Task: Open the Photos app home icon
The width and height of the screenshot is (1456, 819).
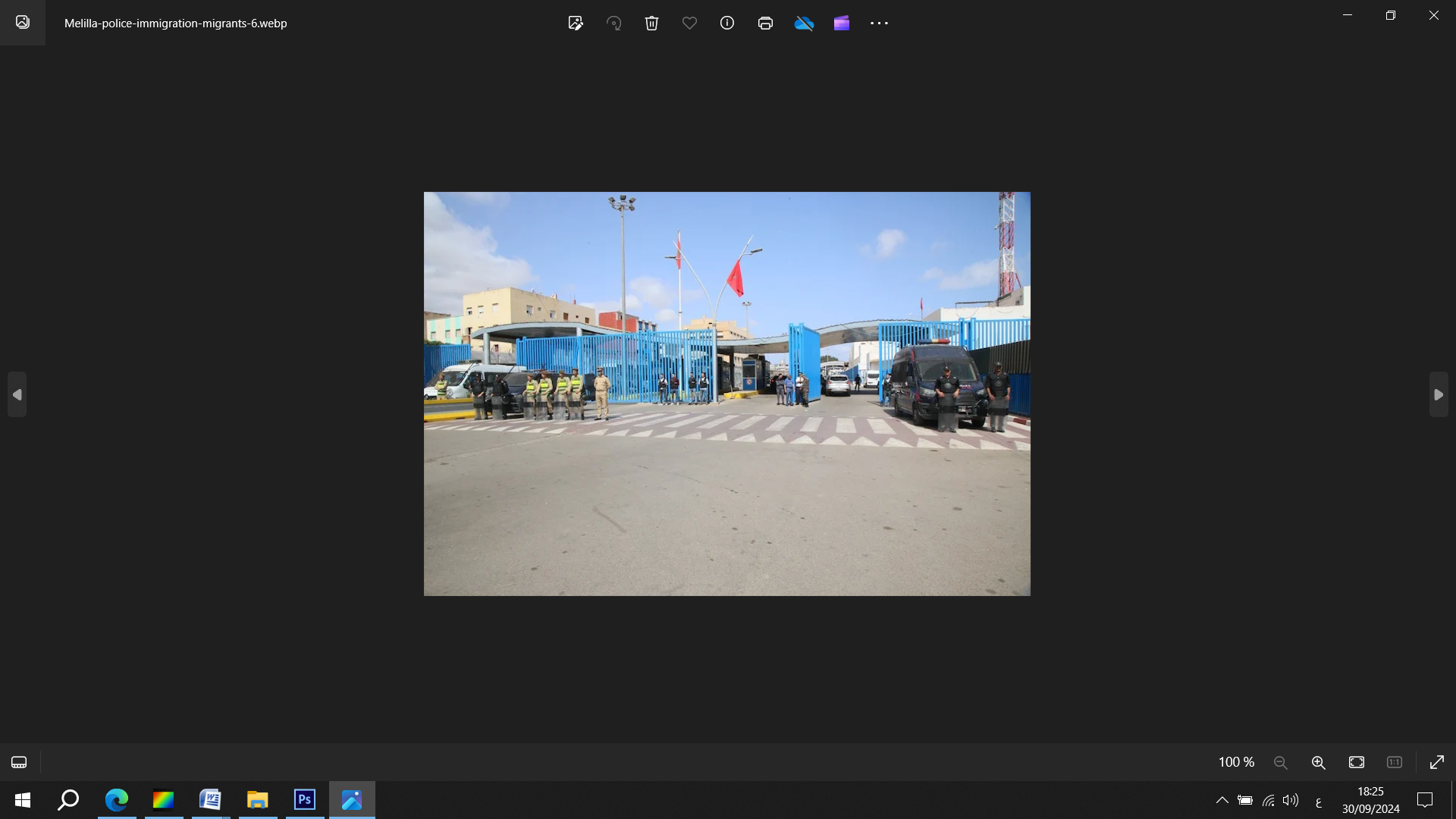Action: tap(23, 23)
